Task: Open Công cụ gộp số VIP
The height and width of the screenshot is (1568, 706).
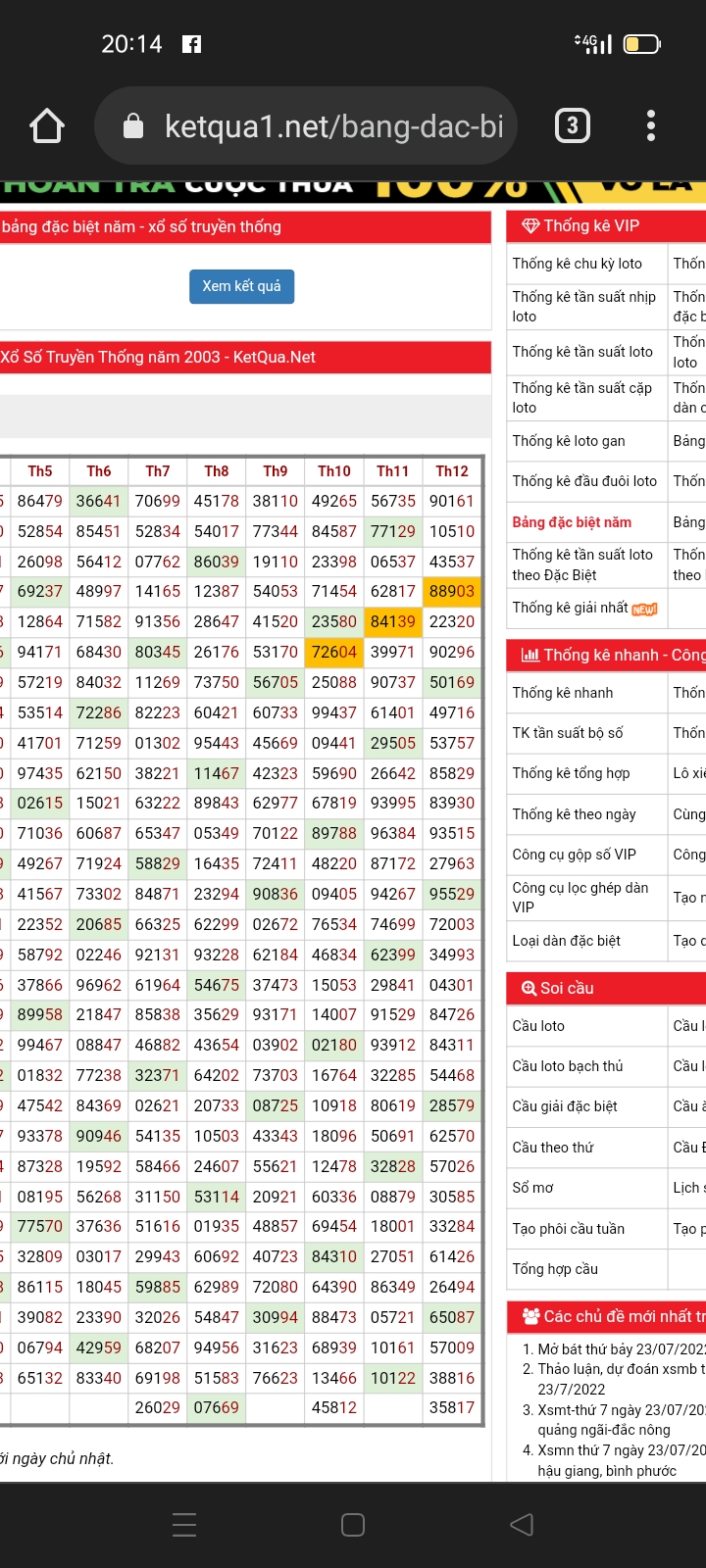Action: pos(574,855)
